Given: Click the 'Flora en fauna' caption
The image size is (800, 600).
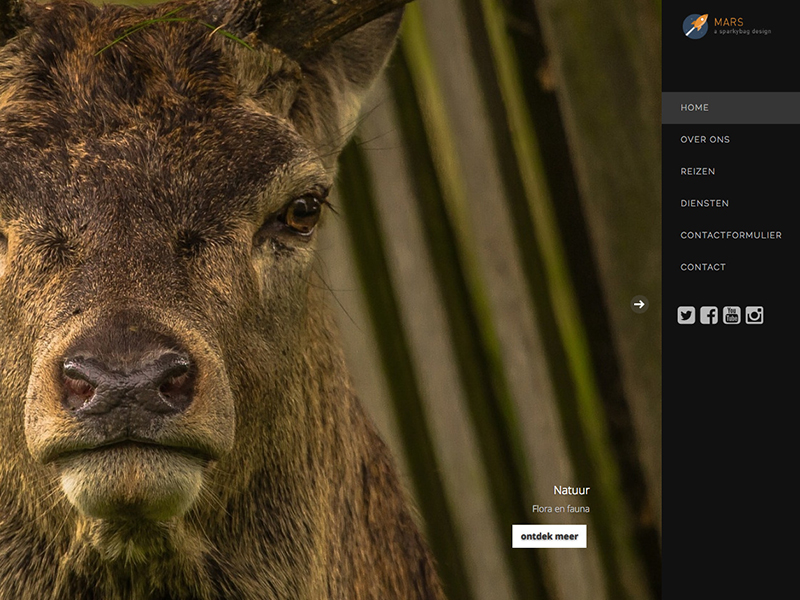Looking at the screenshot, I should pos(561,509).
